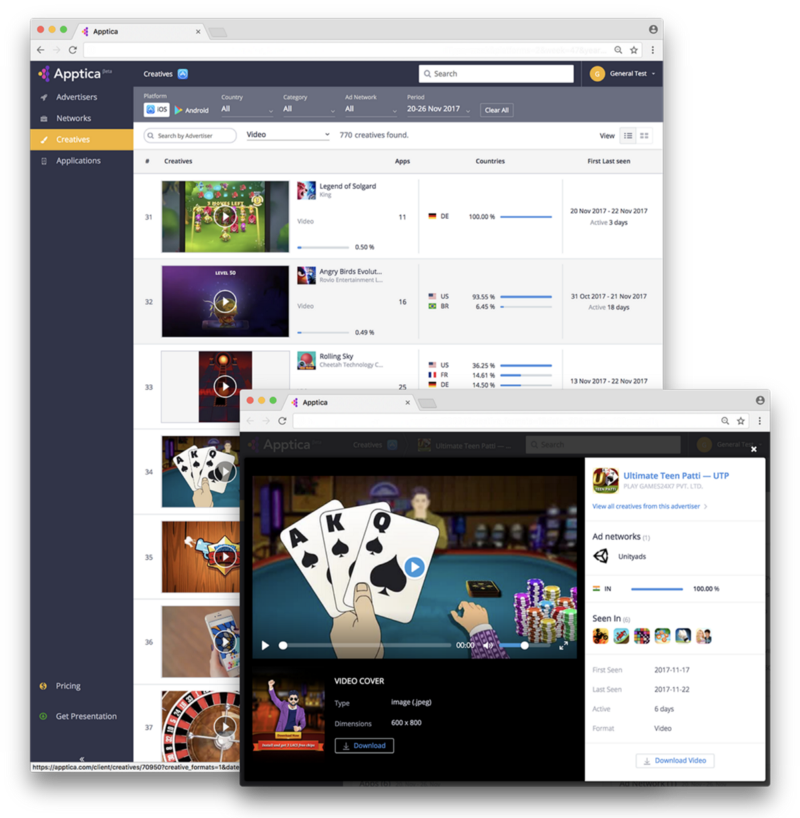Reload the page in front browser window

282,421
